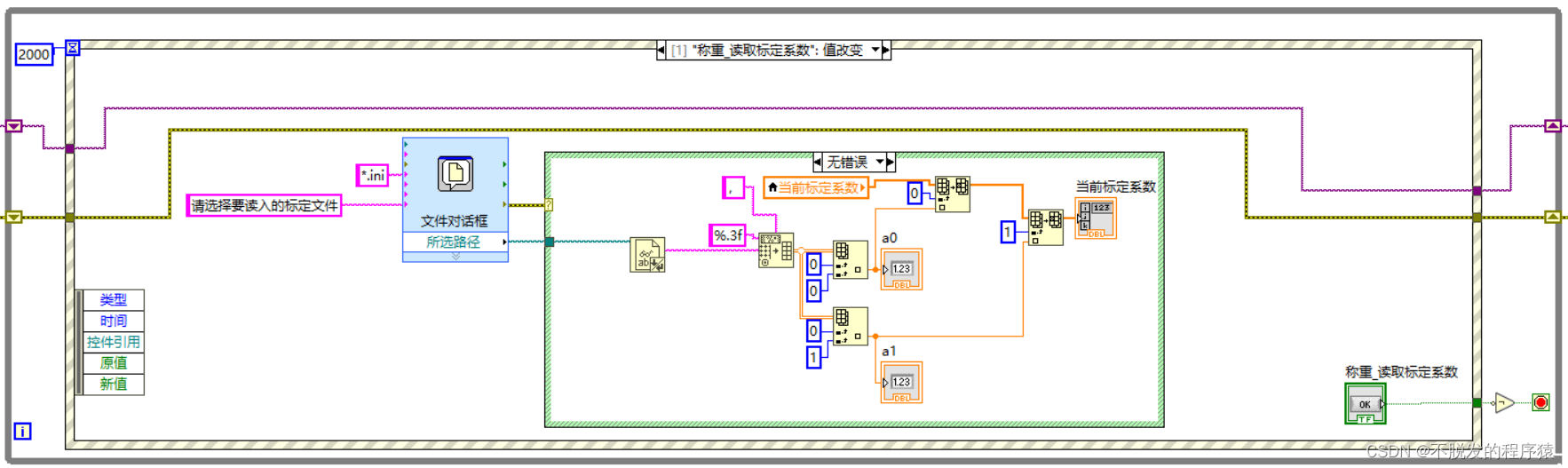
Task: Click the 0 constant next to 当前标定系数 local variable
Action: [915, 193]
